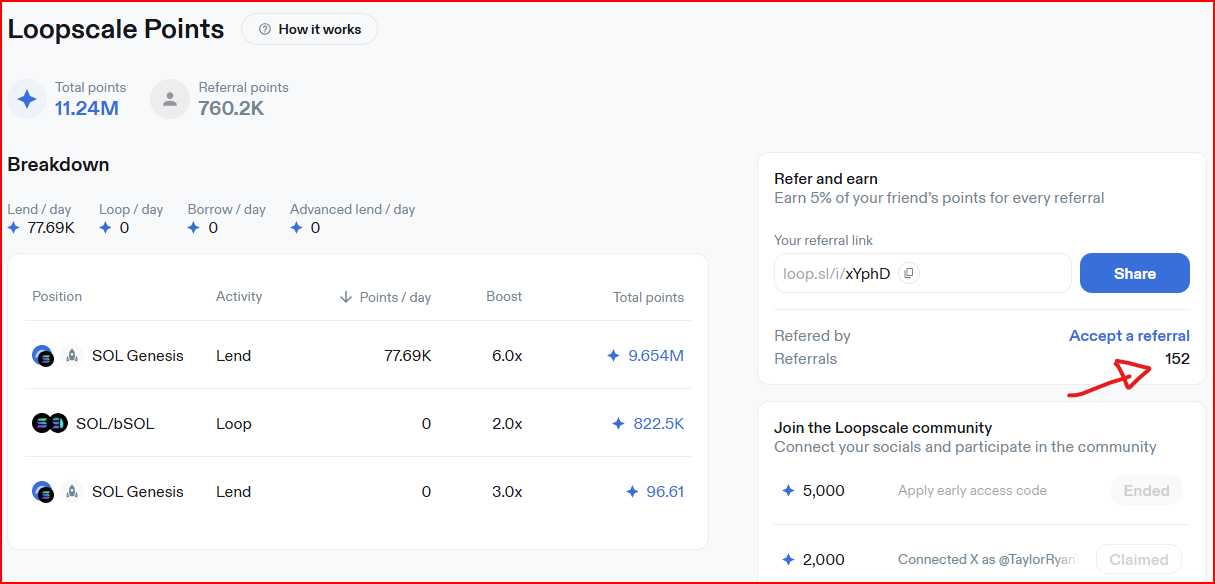
Task: Click the Claimed button for Connected X
Action: pyautogui.click(x=1138, y=560)
